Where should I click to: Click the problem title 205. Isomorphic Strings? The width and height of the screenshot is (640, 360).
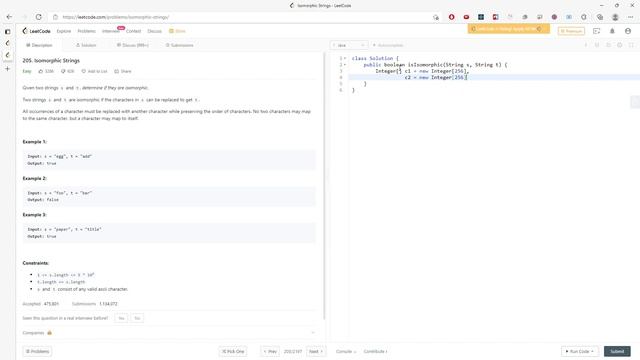[x=51, y=60]
